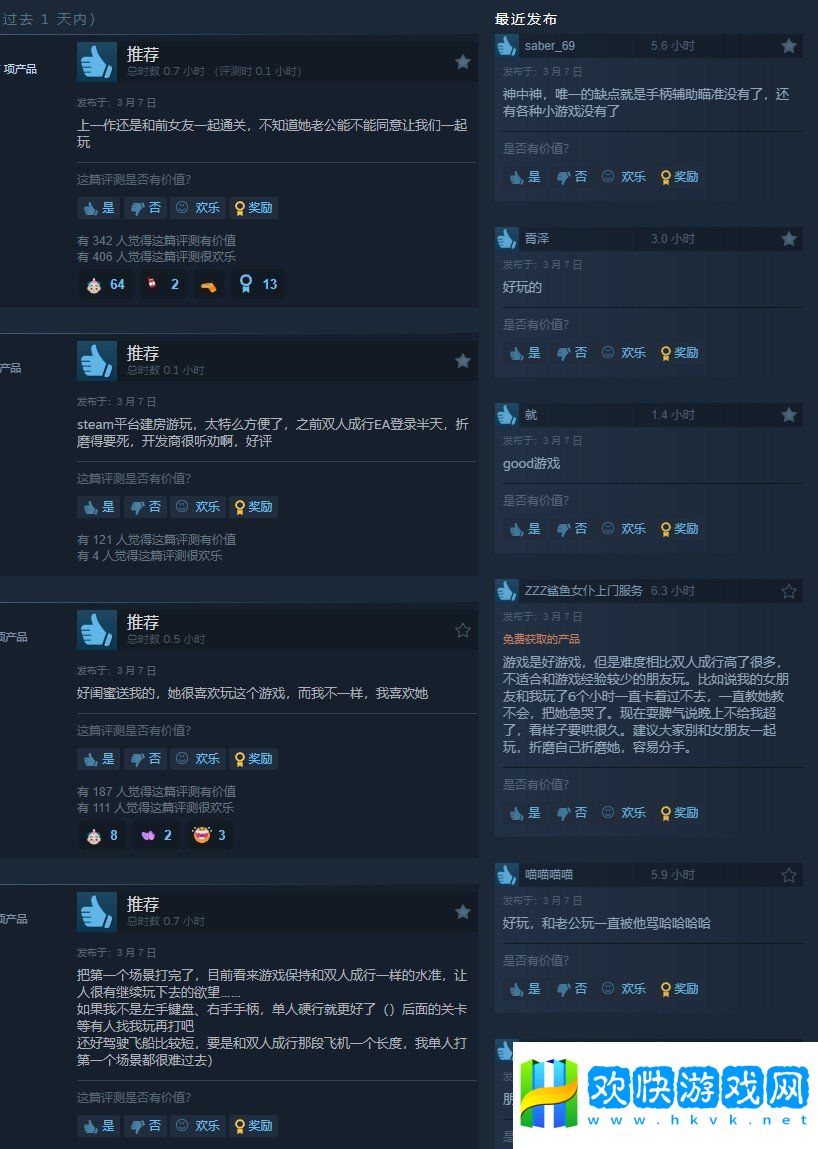Click the 欢快游戏网 watermark logo
818x1149 pixels.
click(x=665, y=1094)
